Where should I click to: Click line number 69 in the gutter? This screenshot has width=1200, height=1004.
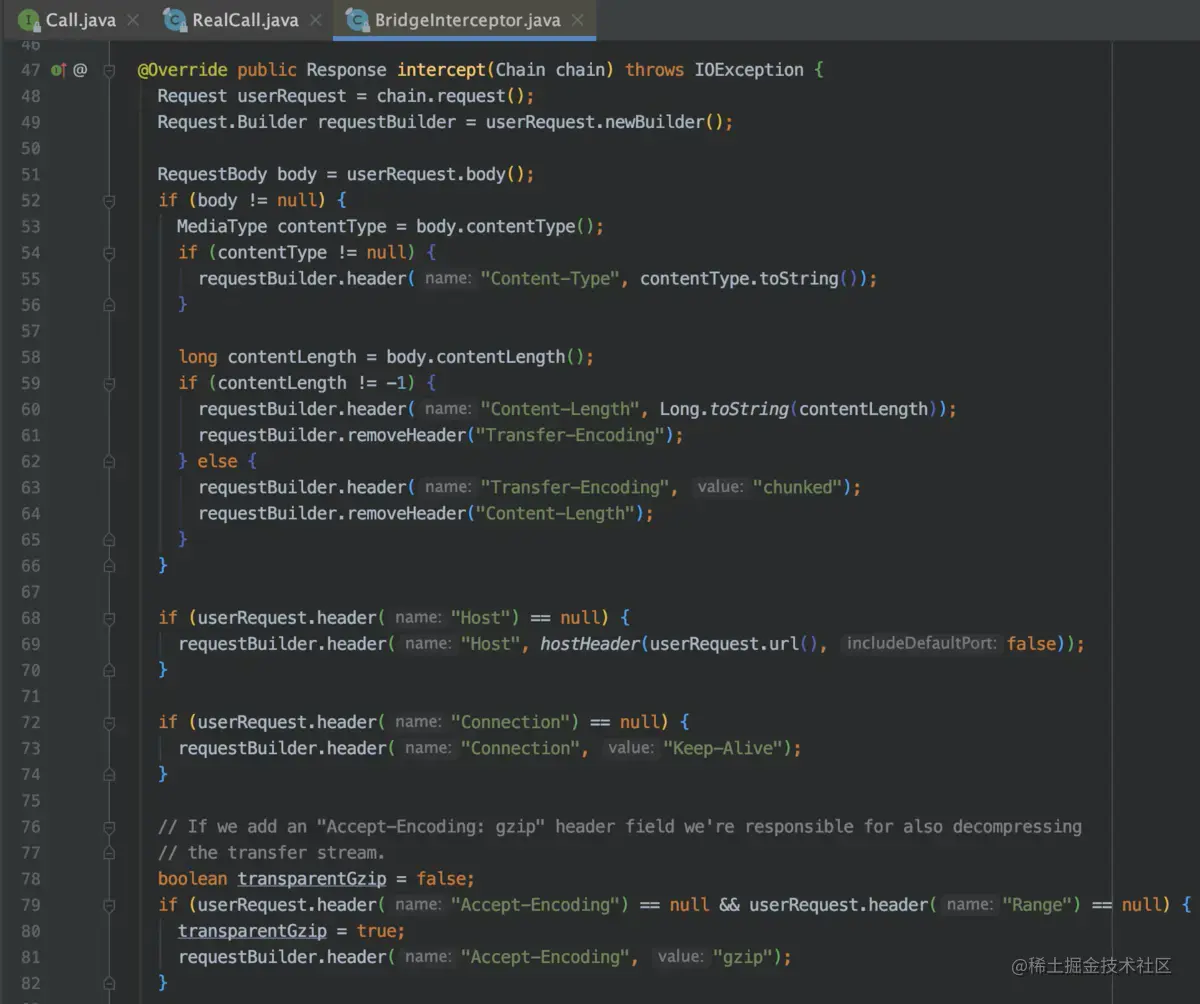point(30,644)
